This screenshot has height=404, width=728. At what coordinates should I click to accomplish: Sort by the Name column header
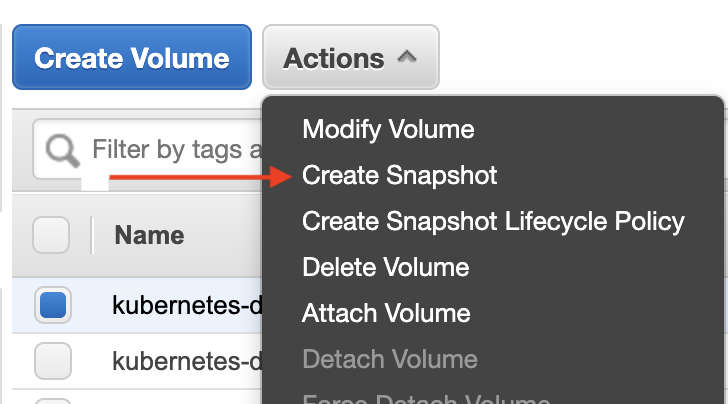(149, 235)
